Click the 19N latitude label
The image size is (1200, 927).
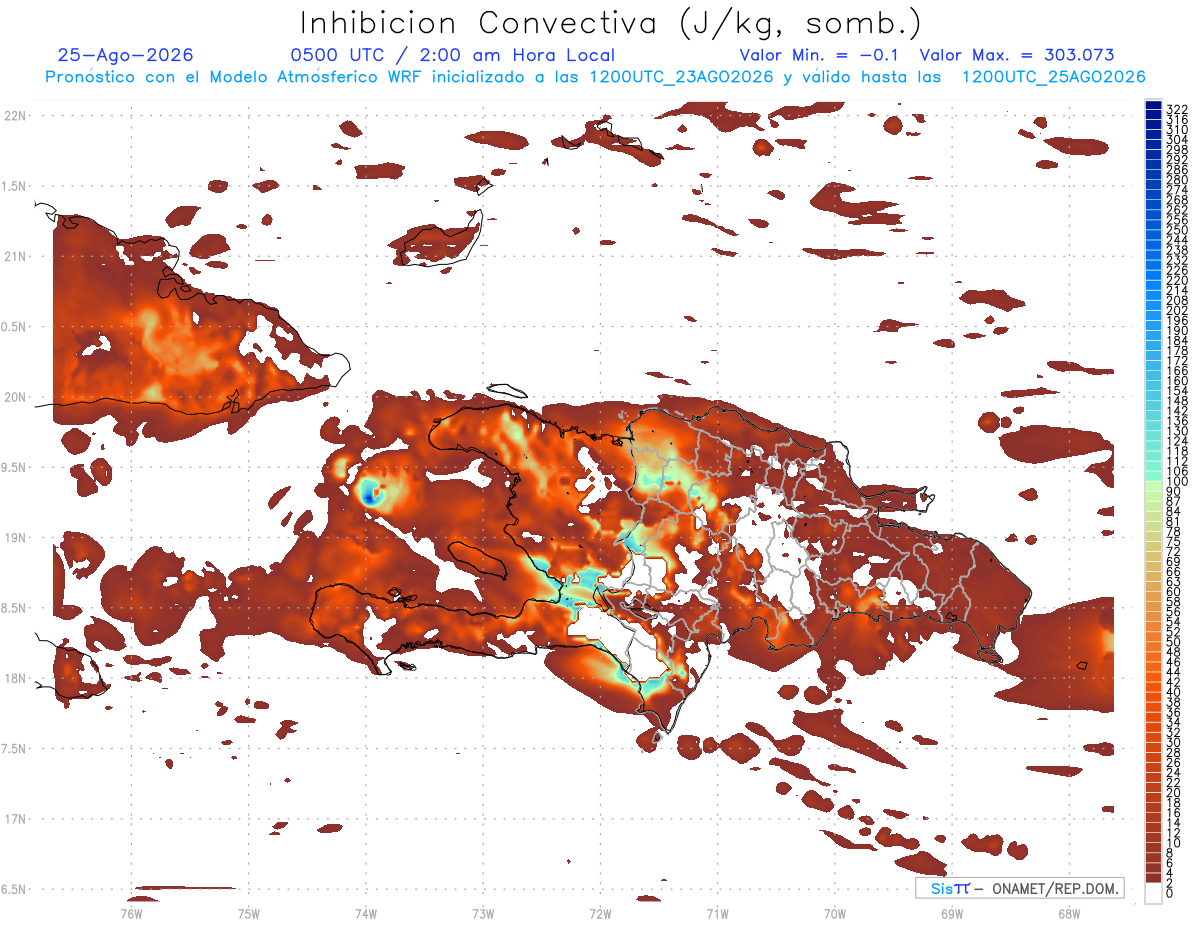(x=15, y=538)
